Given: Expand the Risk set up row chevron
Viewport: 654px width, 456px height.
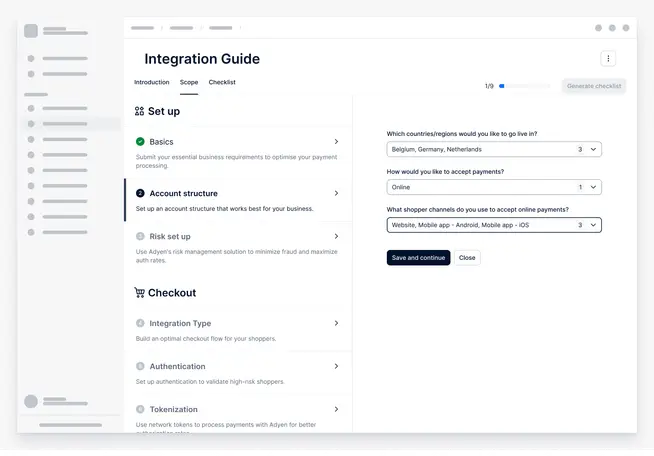Looking at the screenshot, I should tap(336, 236).
